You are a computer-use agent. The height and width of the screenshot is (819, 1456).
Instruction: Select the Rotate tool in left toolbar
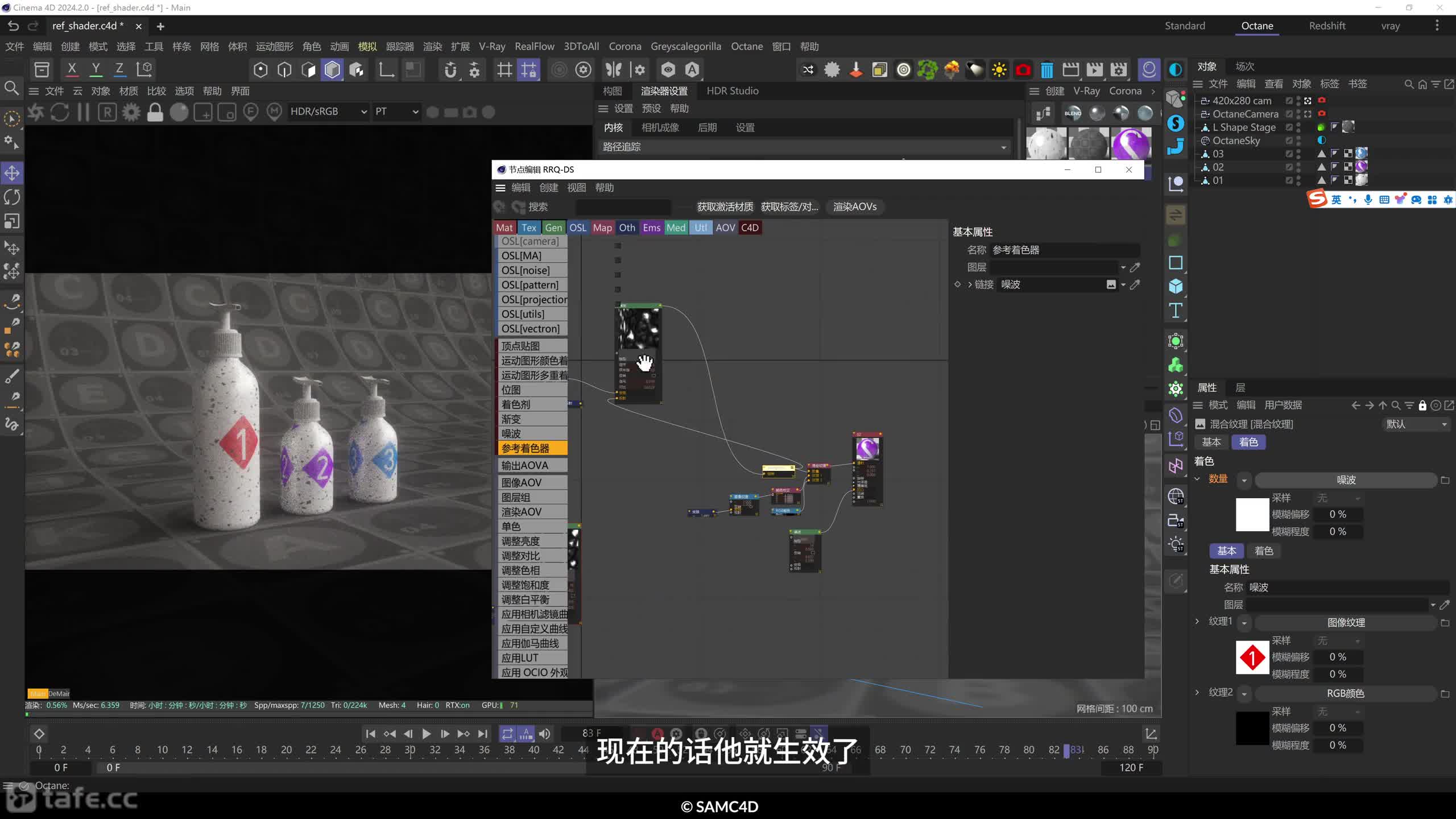(x=12, y=197)
